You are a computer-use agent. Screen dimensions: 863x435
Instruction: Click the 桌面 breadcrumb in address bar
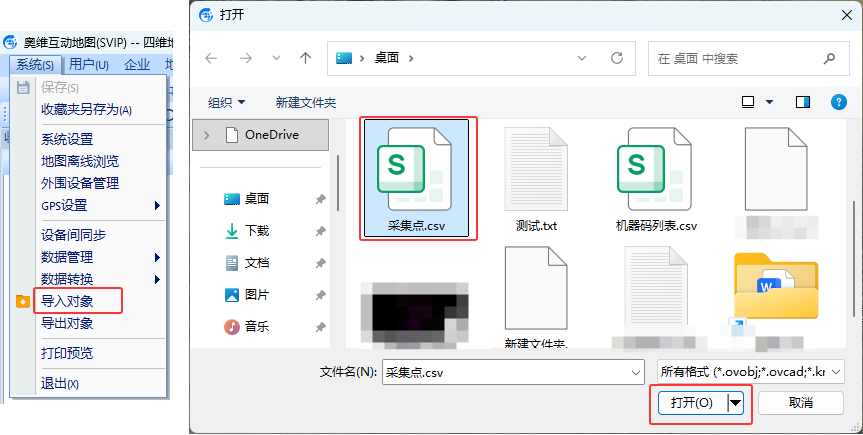point(386,58)
